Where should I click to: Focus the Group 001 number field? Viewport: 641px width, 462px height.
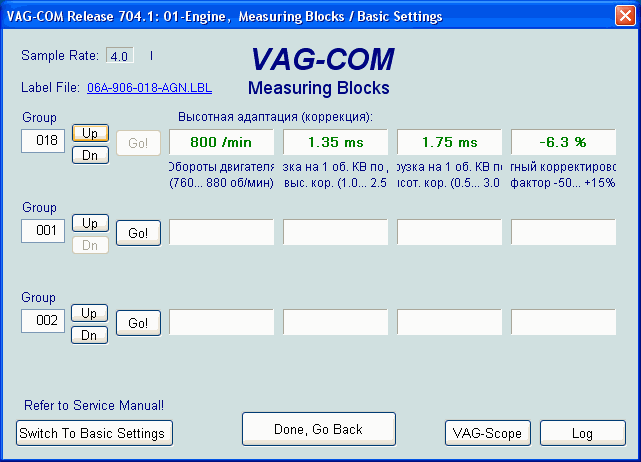pos(43,231)
